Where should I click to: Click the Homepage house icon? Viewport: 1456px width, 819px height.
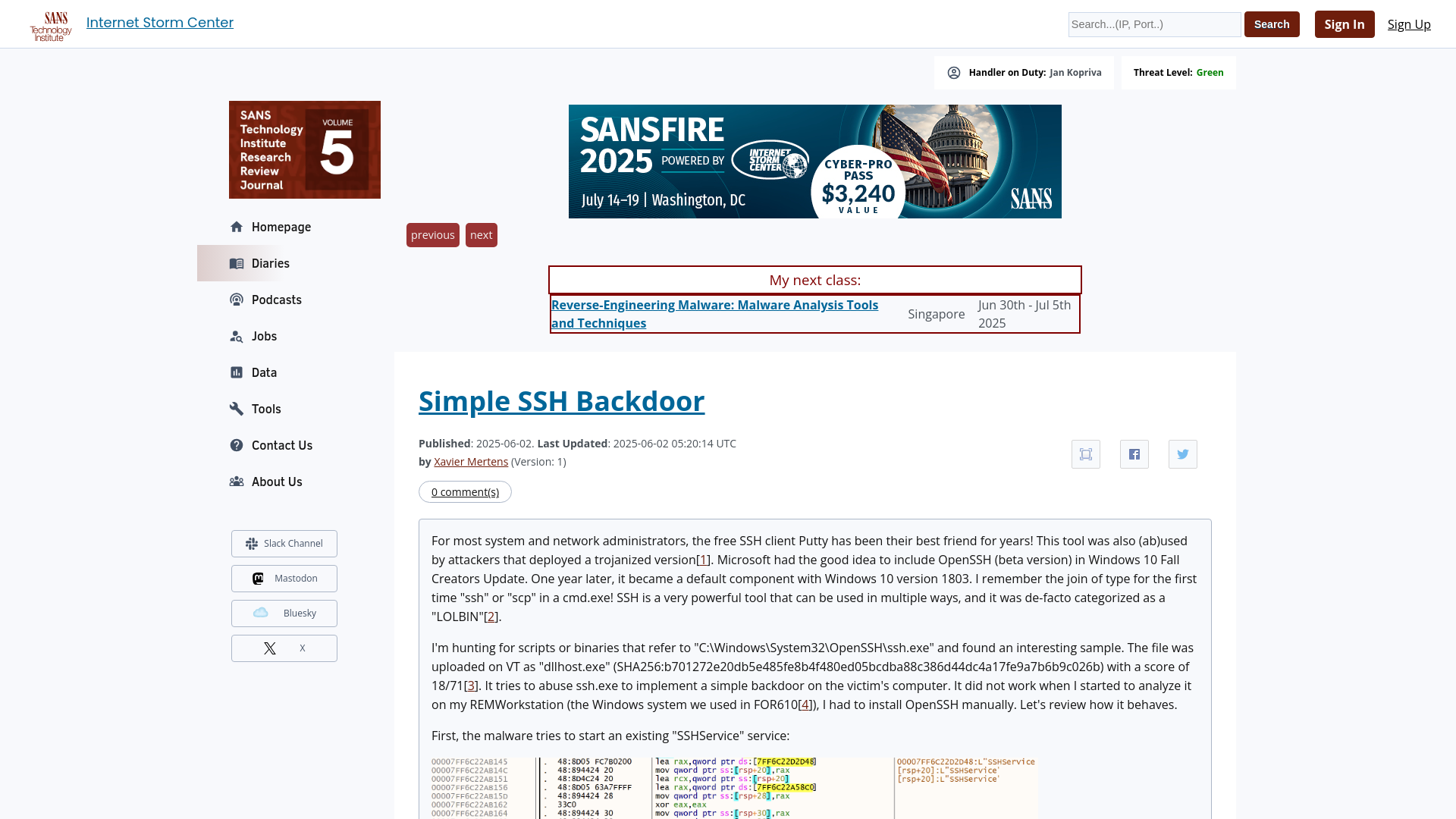(237, 227)
